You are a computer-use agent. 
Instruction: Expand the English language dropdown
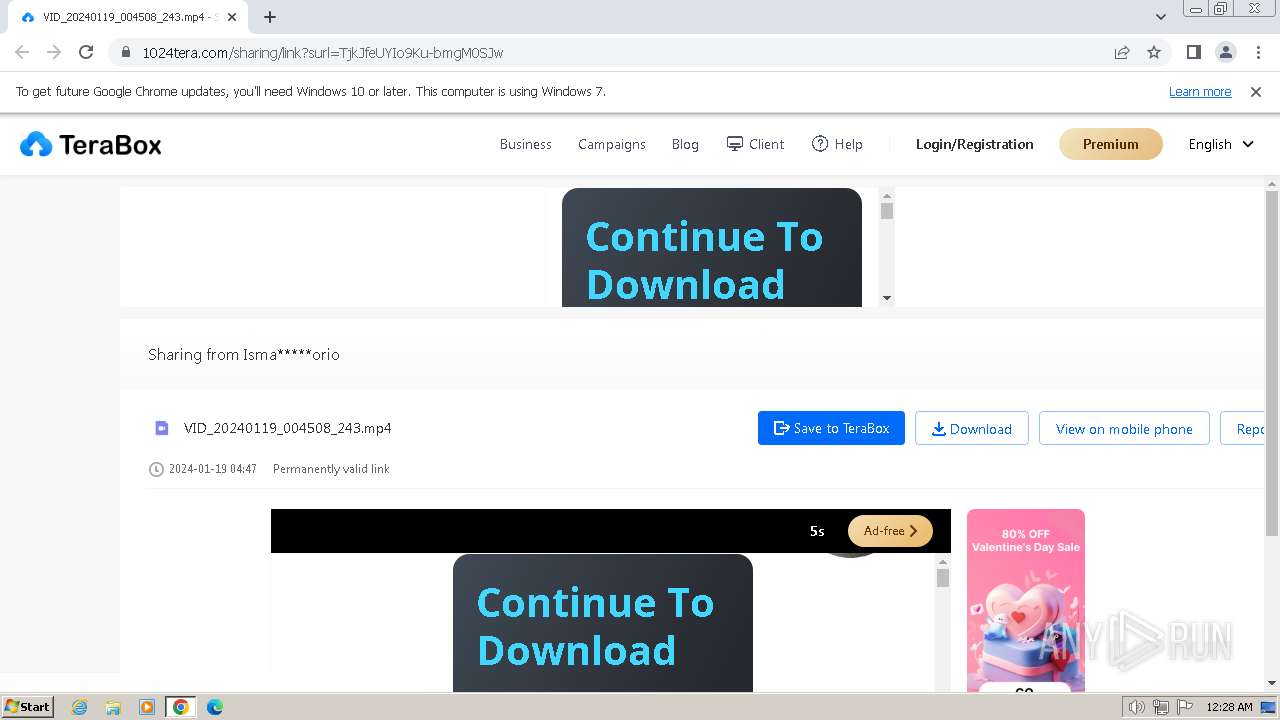click(1220, 145)
